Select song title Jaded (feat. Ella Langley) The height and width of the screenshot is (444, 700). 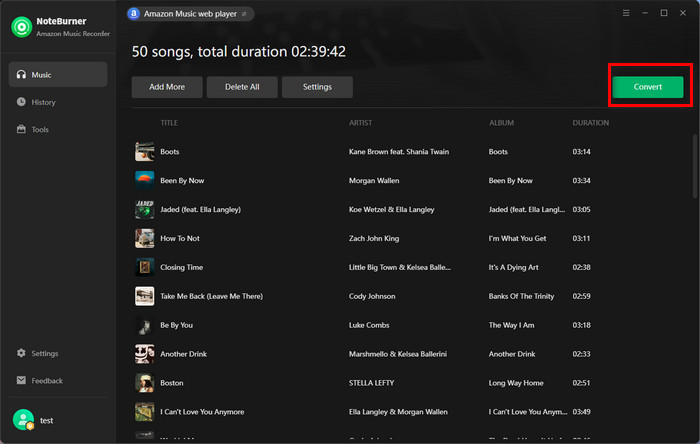[x=200, y=209]
